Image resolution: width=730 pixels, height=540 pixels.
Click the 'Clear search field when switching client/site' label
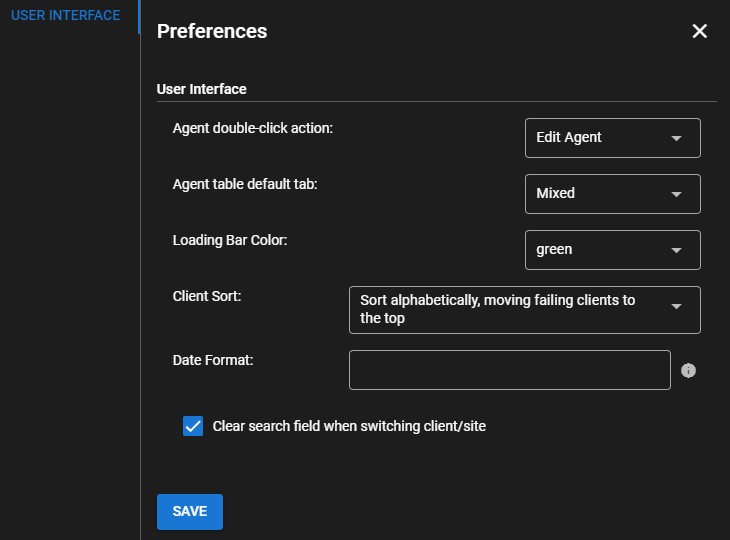[349, 426]
